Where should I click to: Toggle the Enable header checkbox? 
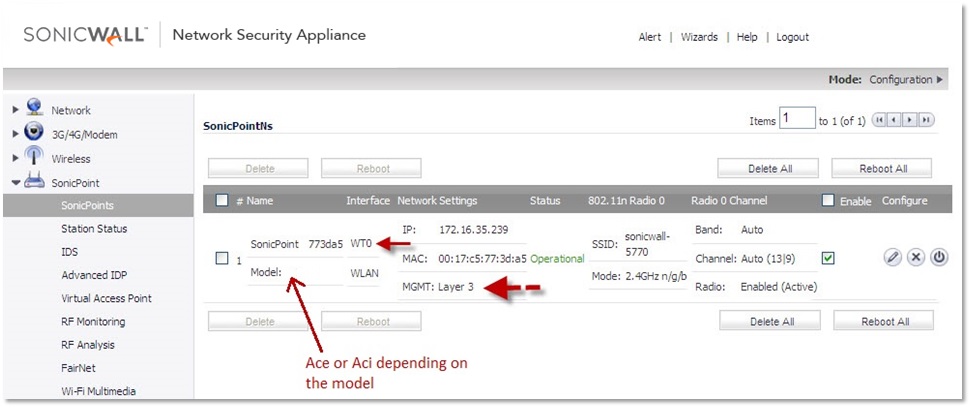[828, 200]
